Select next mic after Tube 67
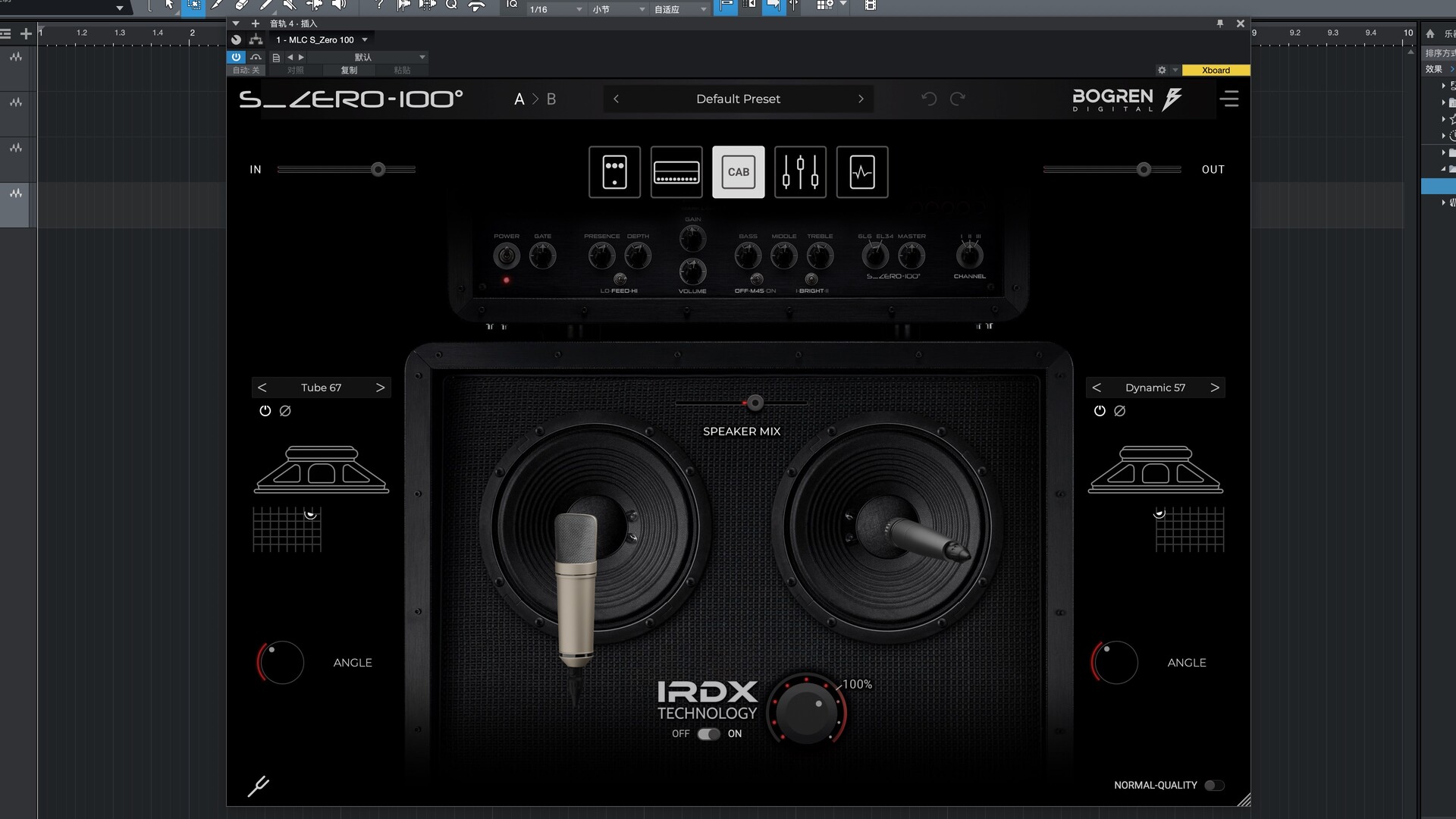1456x819 pixels. click(380, 388)
